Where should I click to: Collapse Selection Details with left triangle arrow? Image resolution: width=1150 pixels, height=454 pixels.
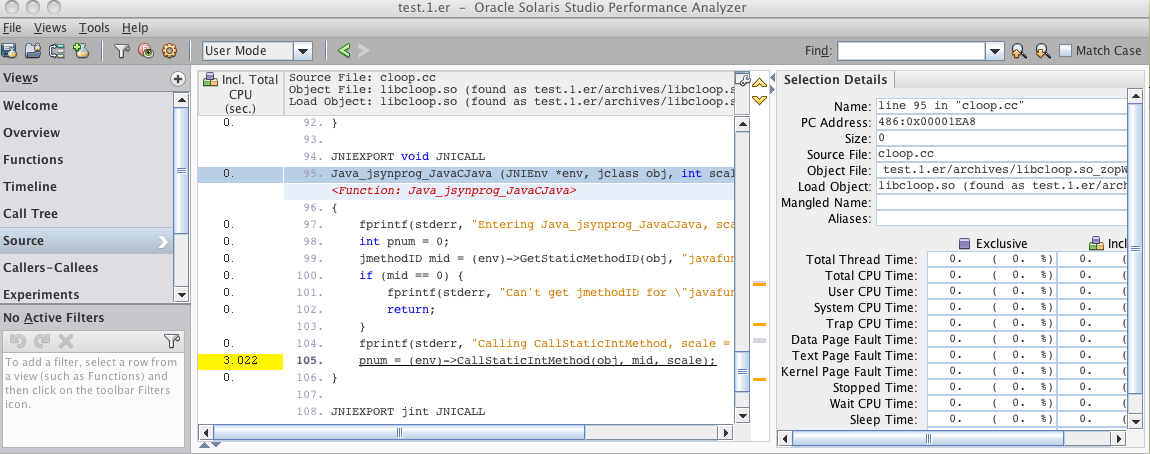tap(772, 76)
